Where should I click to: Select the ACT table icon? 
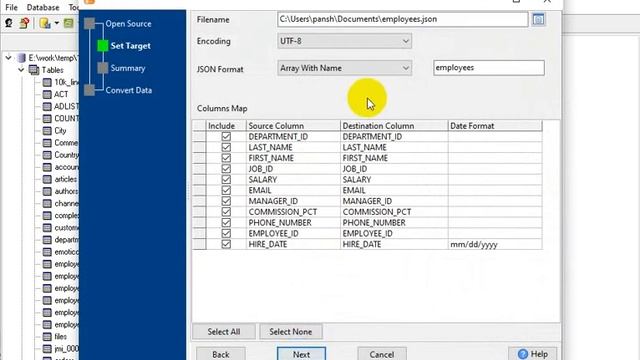tap(47, 94)
